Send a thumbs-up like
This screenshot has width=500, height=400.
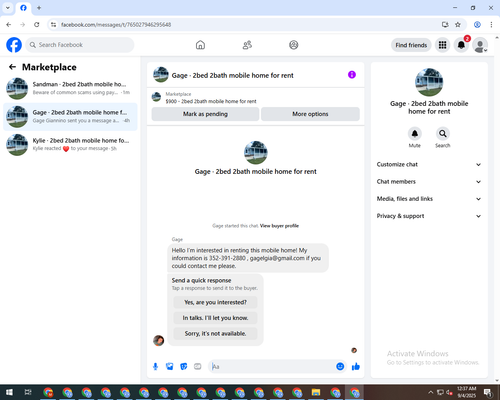tap(356, 367)
